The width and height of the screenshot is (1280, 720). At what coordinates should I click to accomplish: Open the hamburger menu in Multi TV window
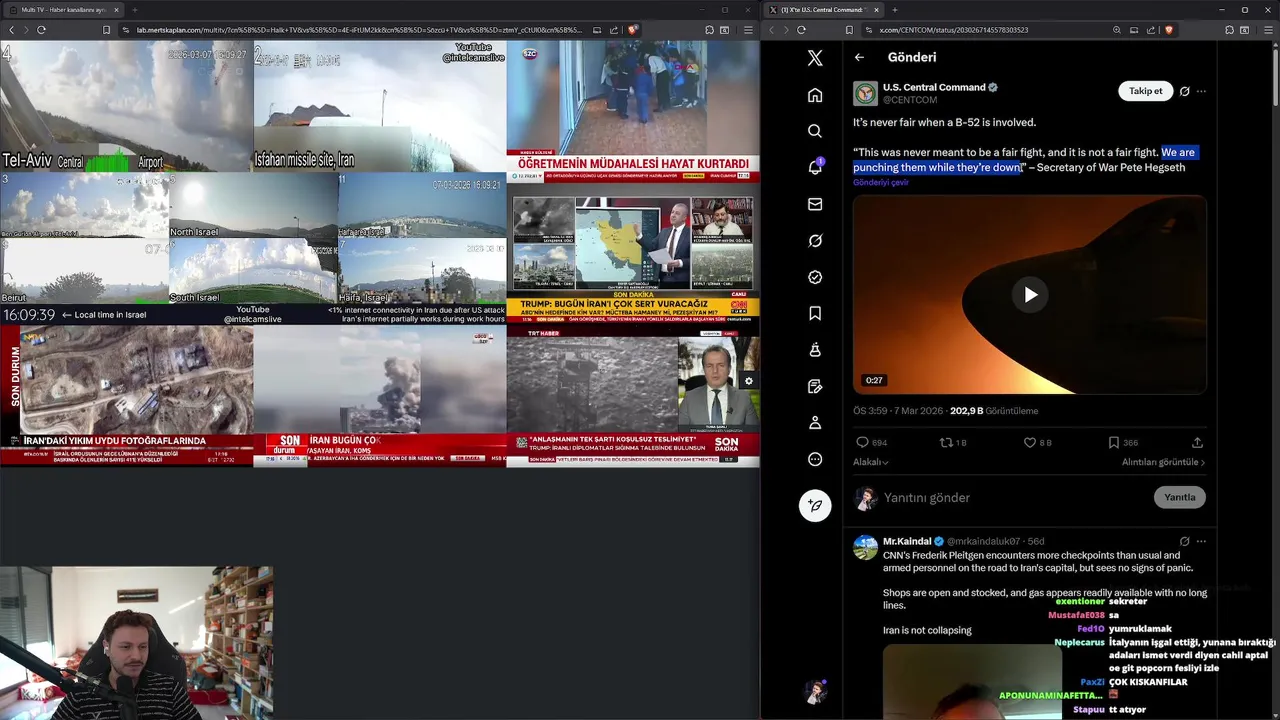point(747,30)
